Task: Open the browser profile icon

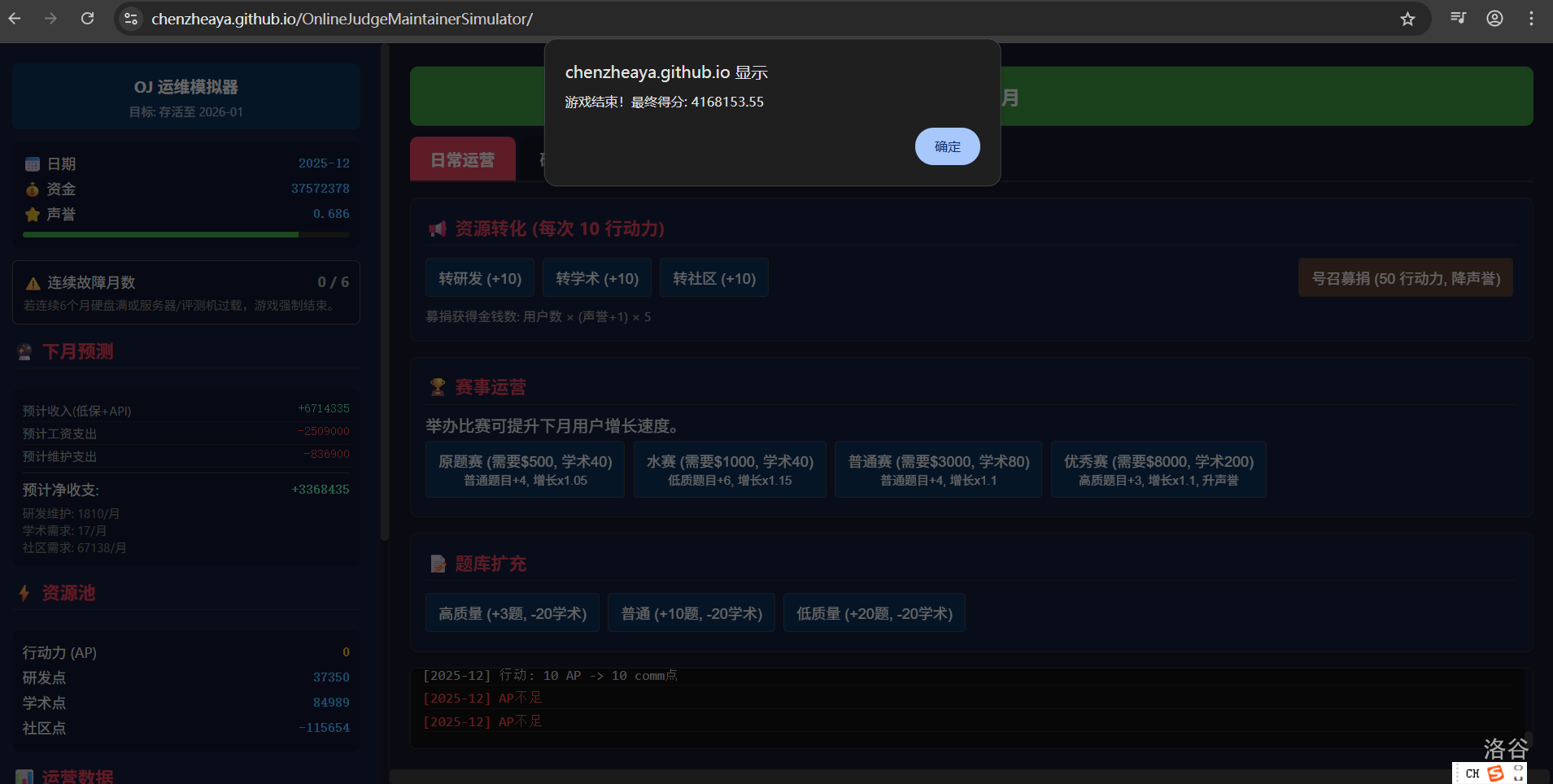Action: pyautogui.click(x=1494, y=18)
